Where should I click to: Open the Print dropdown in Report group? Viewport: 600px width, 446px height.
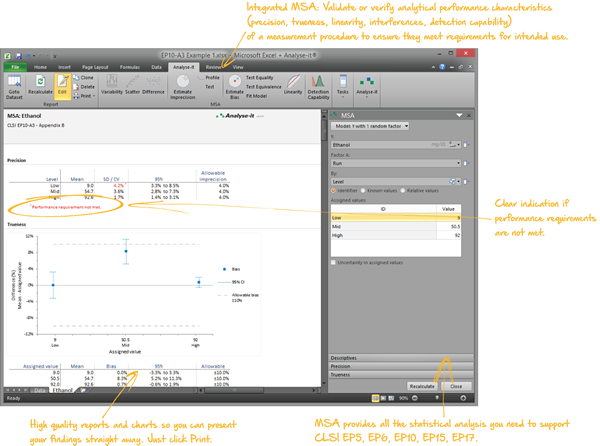pos(84,96)
